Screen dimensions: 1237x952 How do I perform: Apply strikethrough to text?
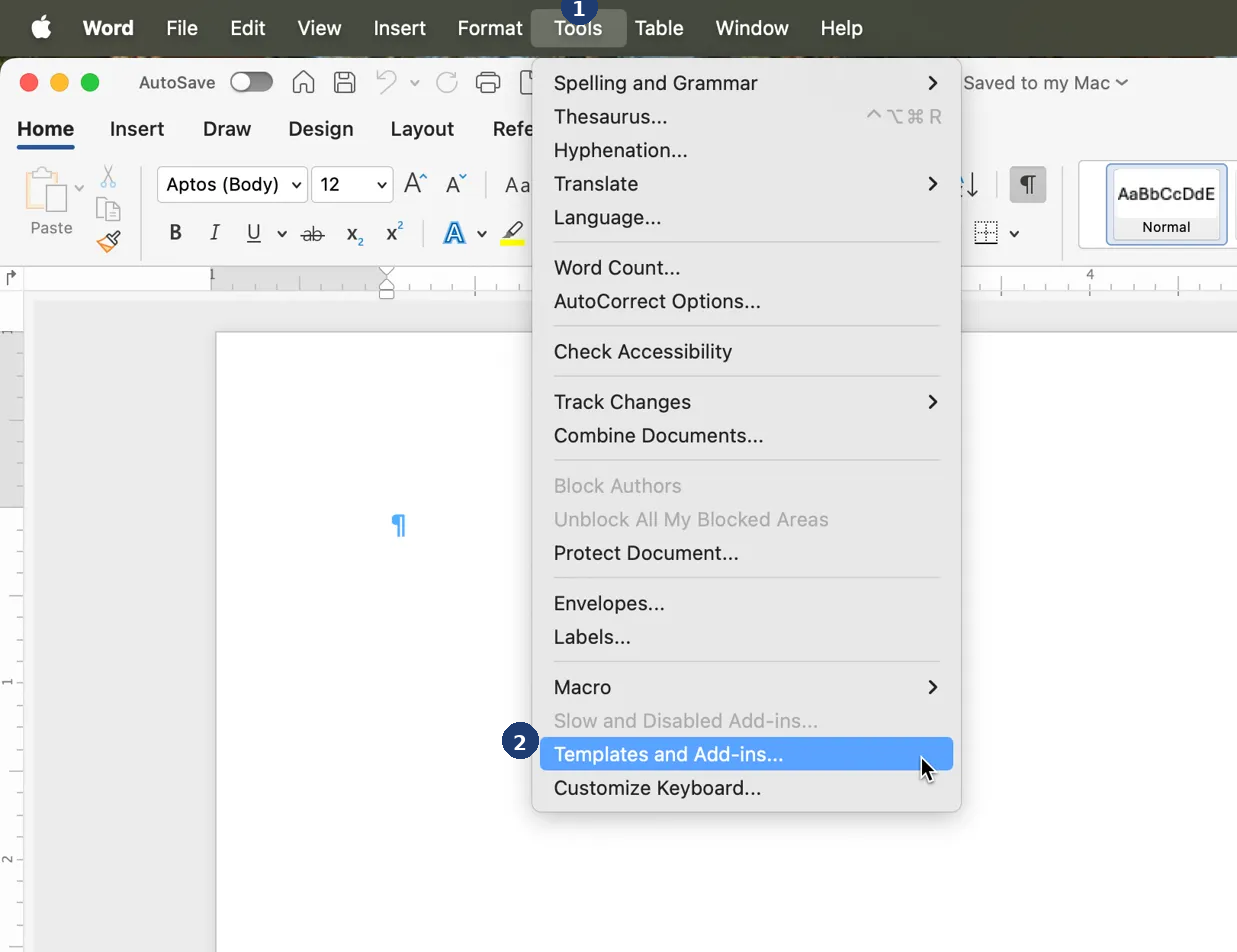tap(312, 232)
